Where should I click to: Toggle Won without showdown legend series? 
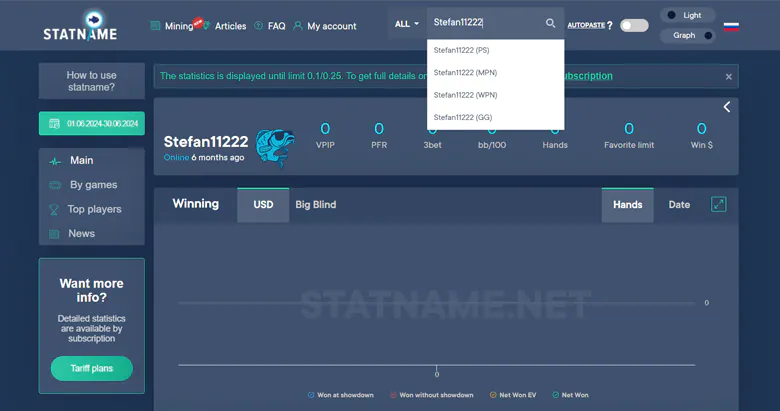point(432,395)
